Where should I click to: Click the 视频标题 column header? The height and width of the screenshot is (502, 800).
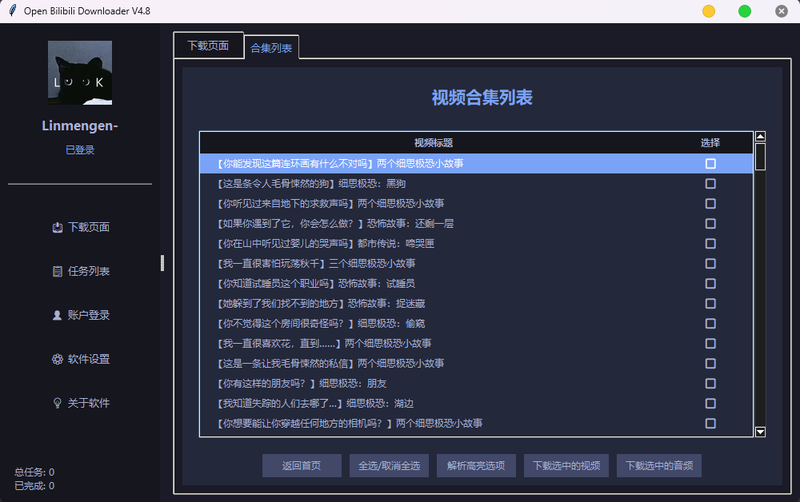433,143
